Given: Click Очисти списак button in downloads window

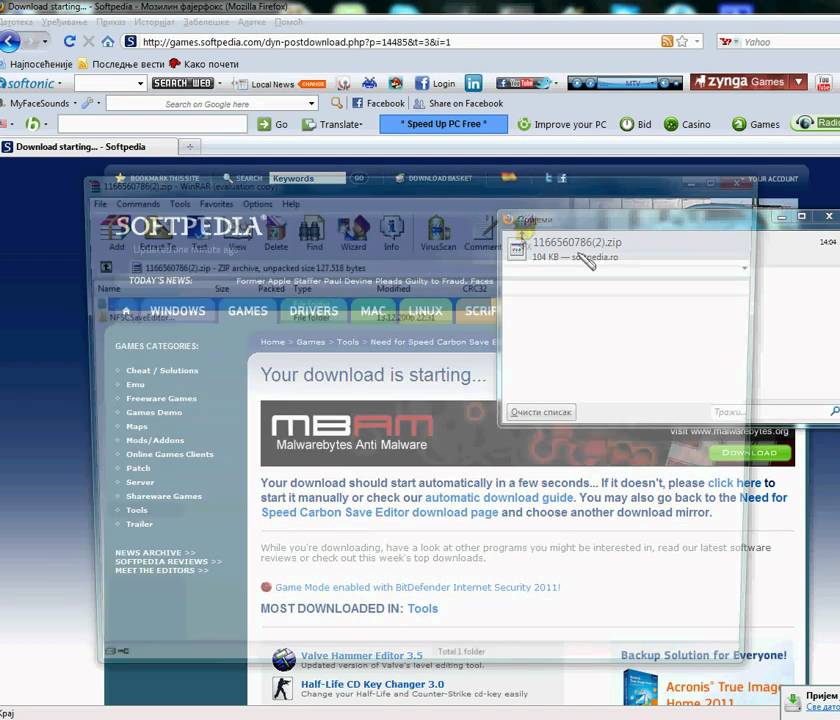Looking at the screenshot, I should tap(541, 412).
